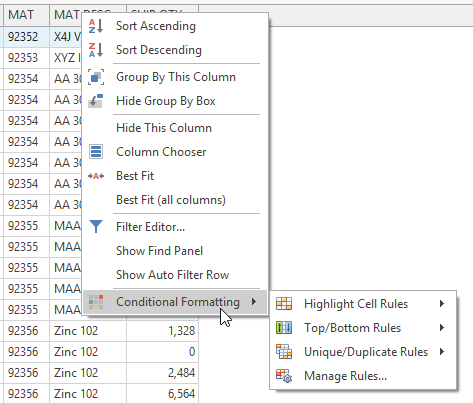Click the Top/Bottom Rules icon

pos(284,328)
